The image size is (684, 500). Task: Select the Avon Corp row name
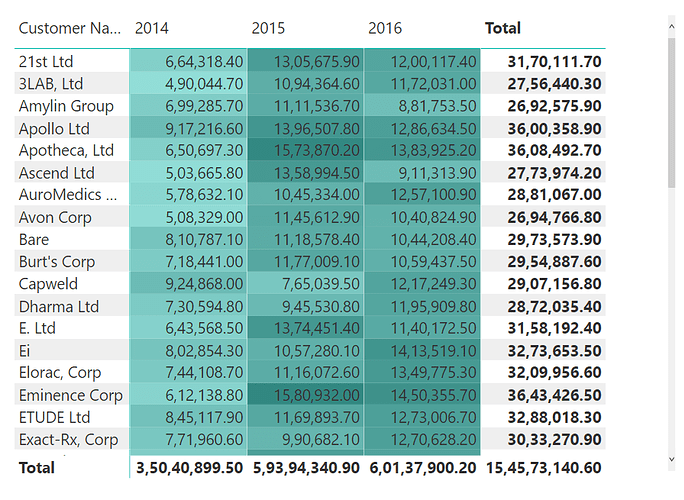point(55,217)
